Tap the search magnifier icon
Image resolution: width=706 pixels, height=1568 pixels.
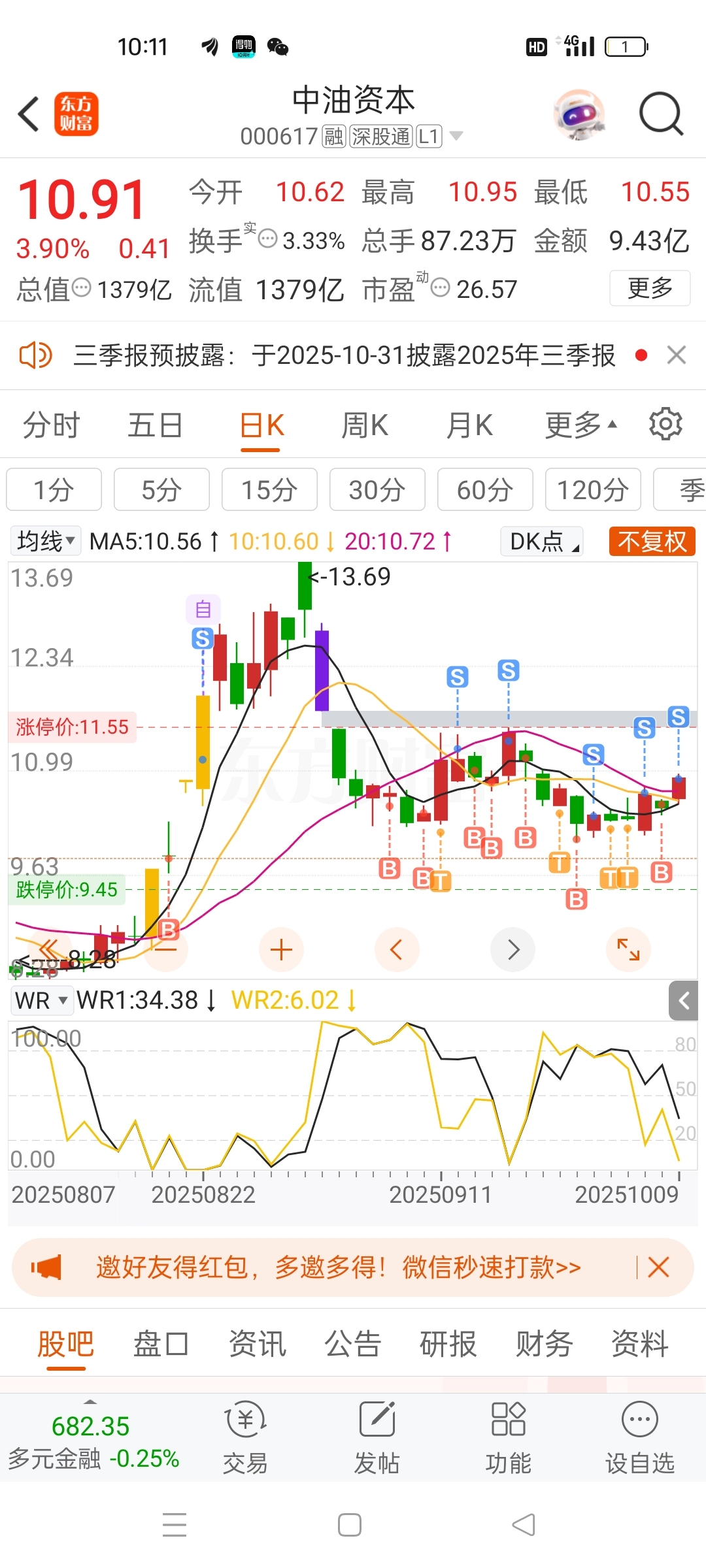[x=661, y=114]
